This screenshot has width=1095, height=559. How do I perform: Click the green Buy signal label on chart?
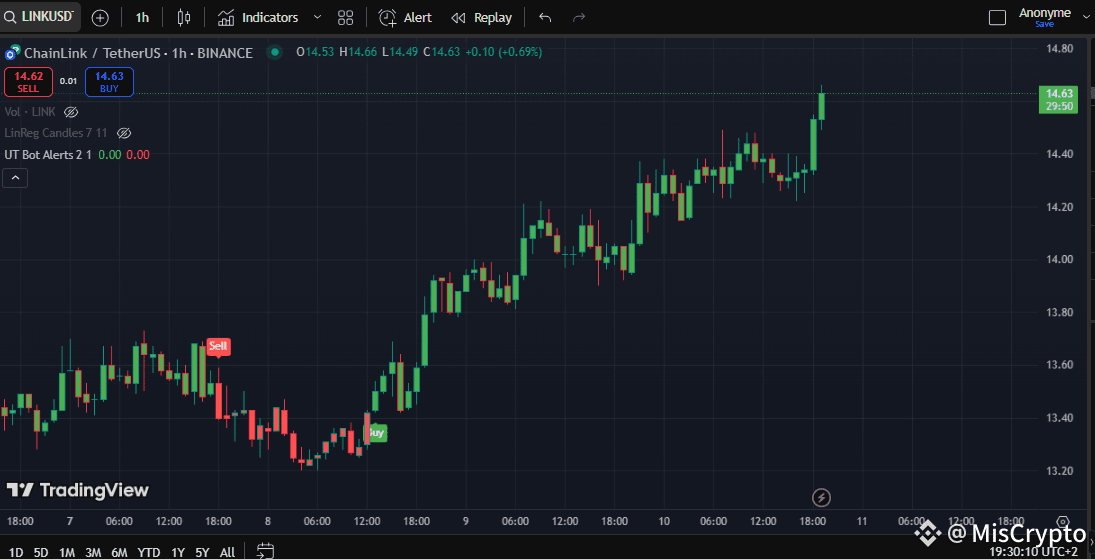pyautogui.click(x=377, y=433)
